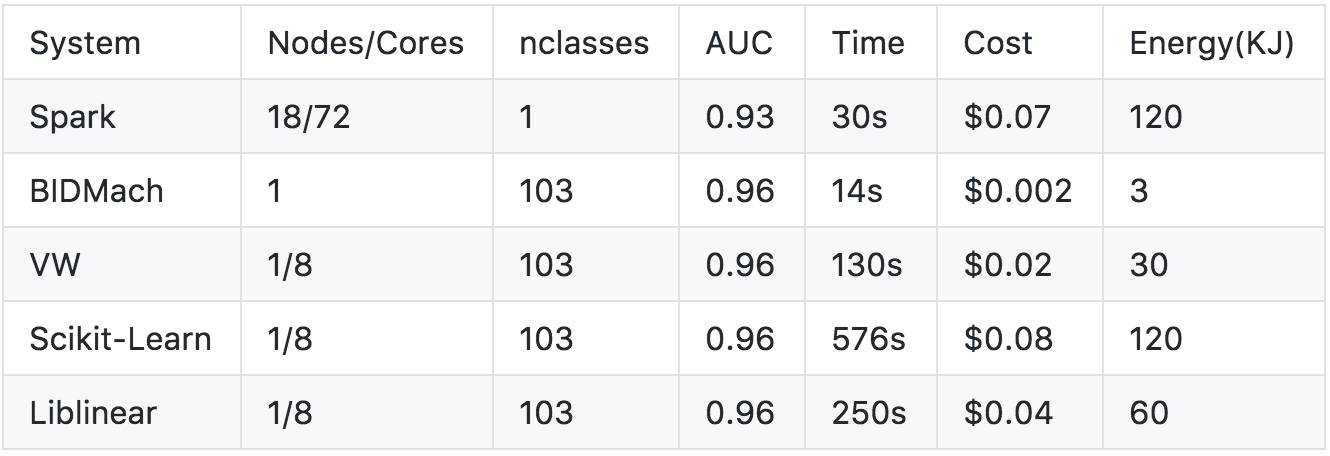The height and width of the screenshot is (456, 1330).
Task: Click the Time column header
Action: (x=868, y=43)
